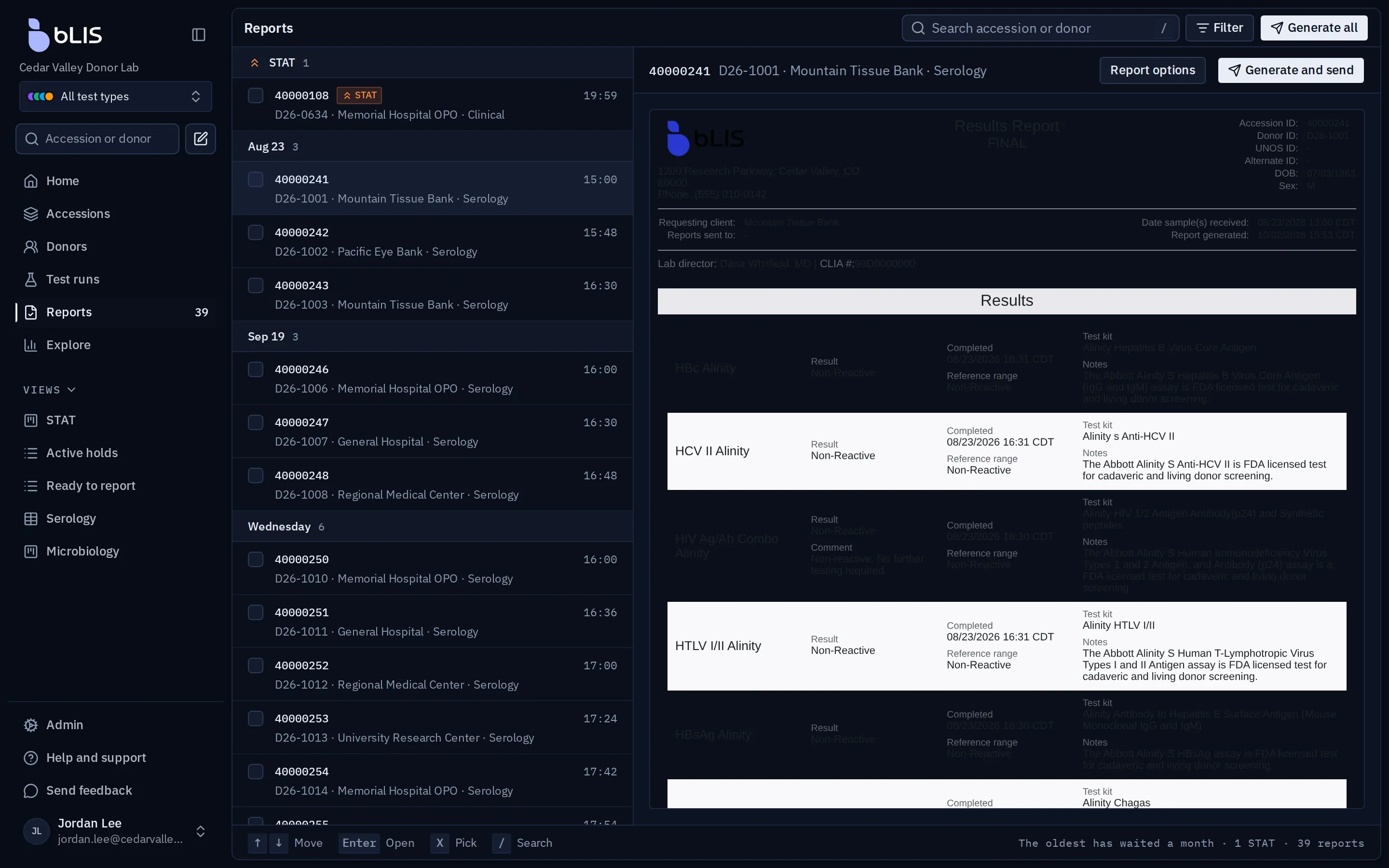Open report row 40000243 Mountain Tissue Bank

[432, 295]
